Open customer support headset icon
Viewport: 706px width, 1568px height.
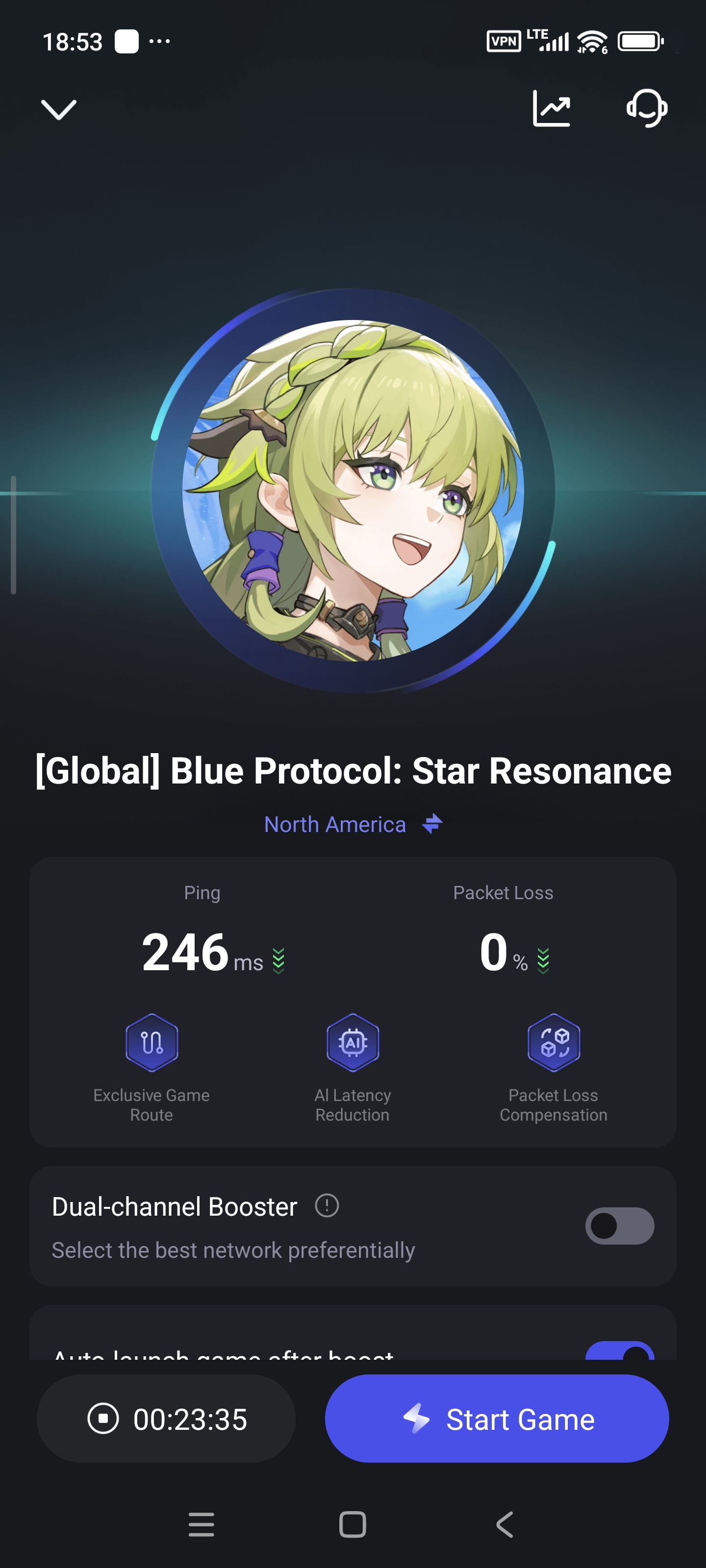[647, 108]
